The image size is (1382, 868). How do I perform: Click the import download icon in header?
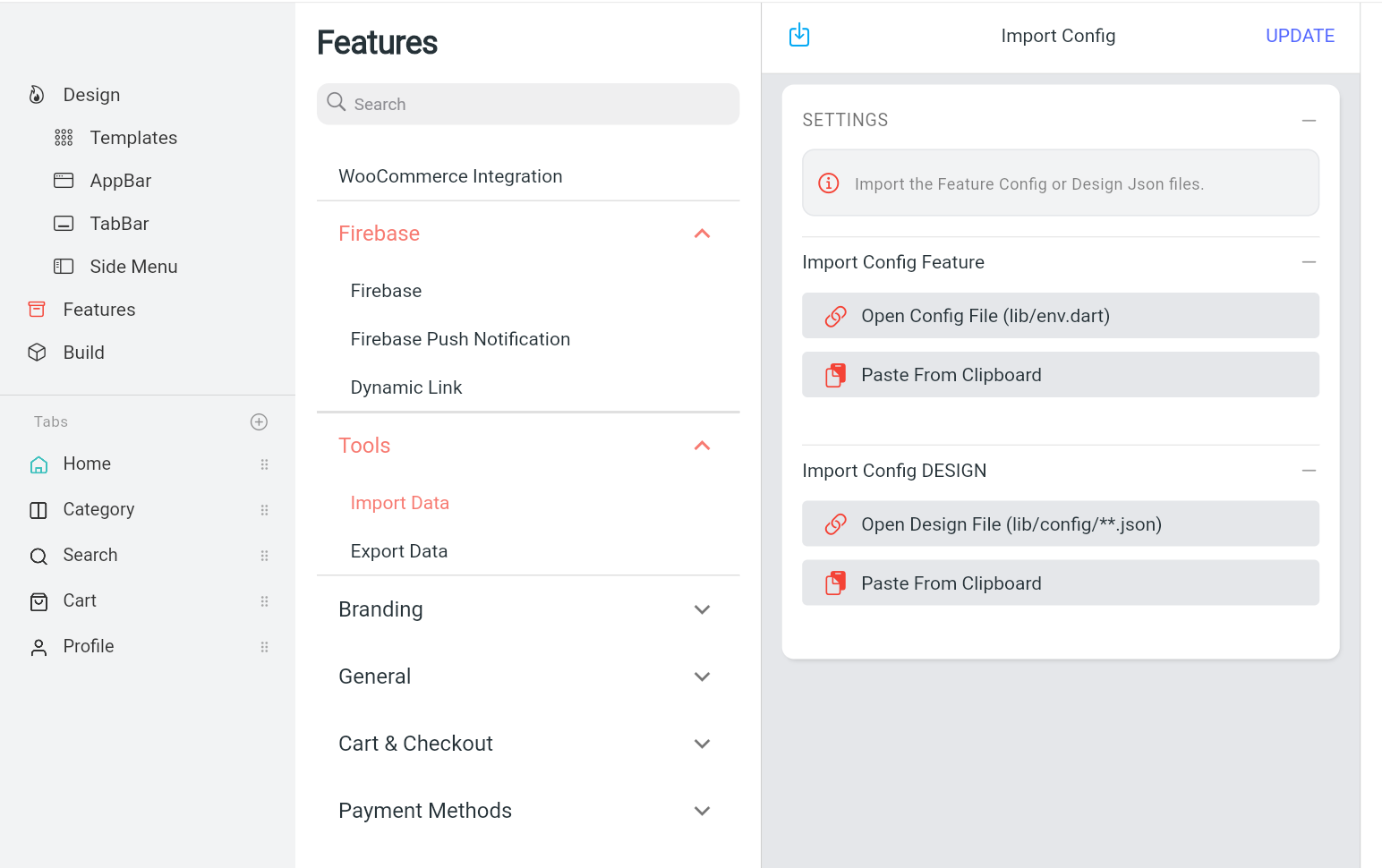[799, 36]
